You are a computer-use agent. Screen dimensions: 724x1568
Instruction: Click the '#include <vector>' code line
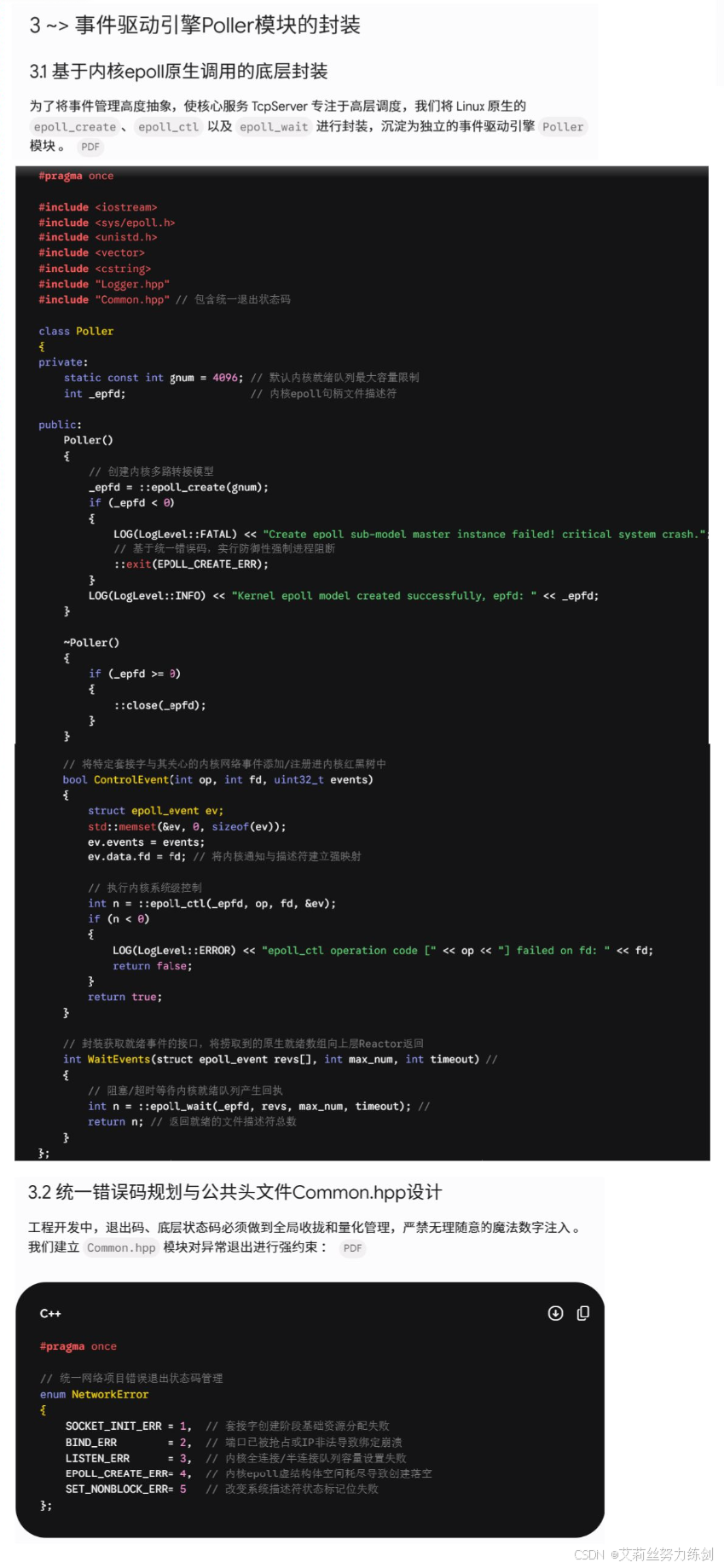(91, 252)
